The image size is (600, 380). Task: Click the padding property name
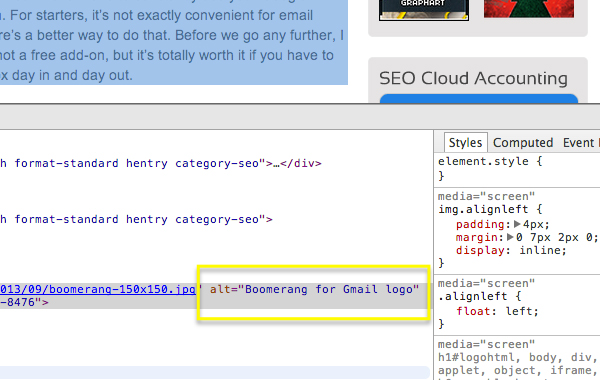pos(480,224)
